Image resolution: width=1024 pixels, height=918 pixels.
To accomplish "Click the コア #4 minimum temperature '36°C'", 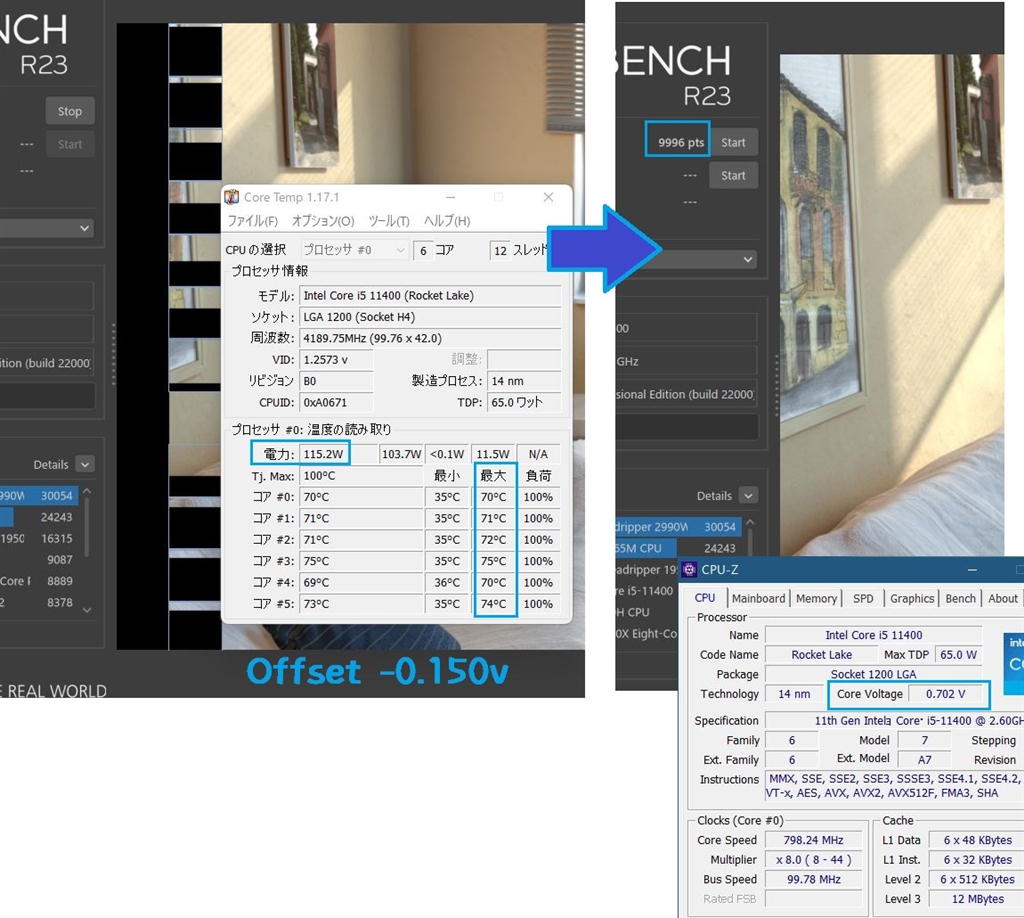I will 447,582.
